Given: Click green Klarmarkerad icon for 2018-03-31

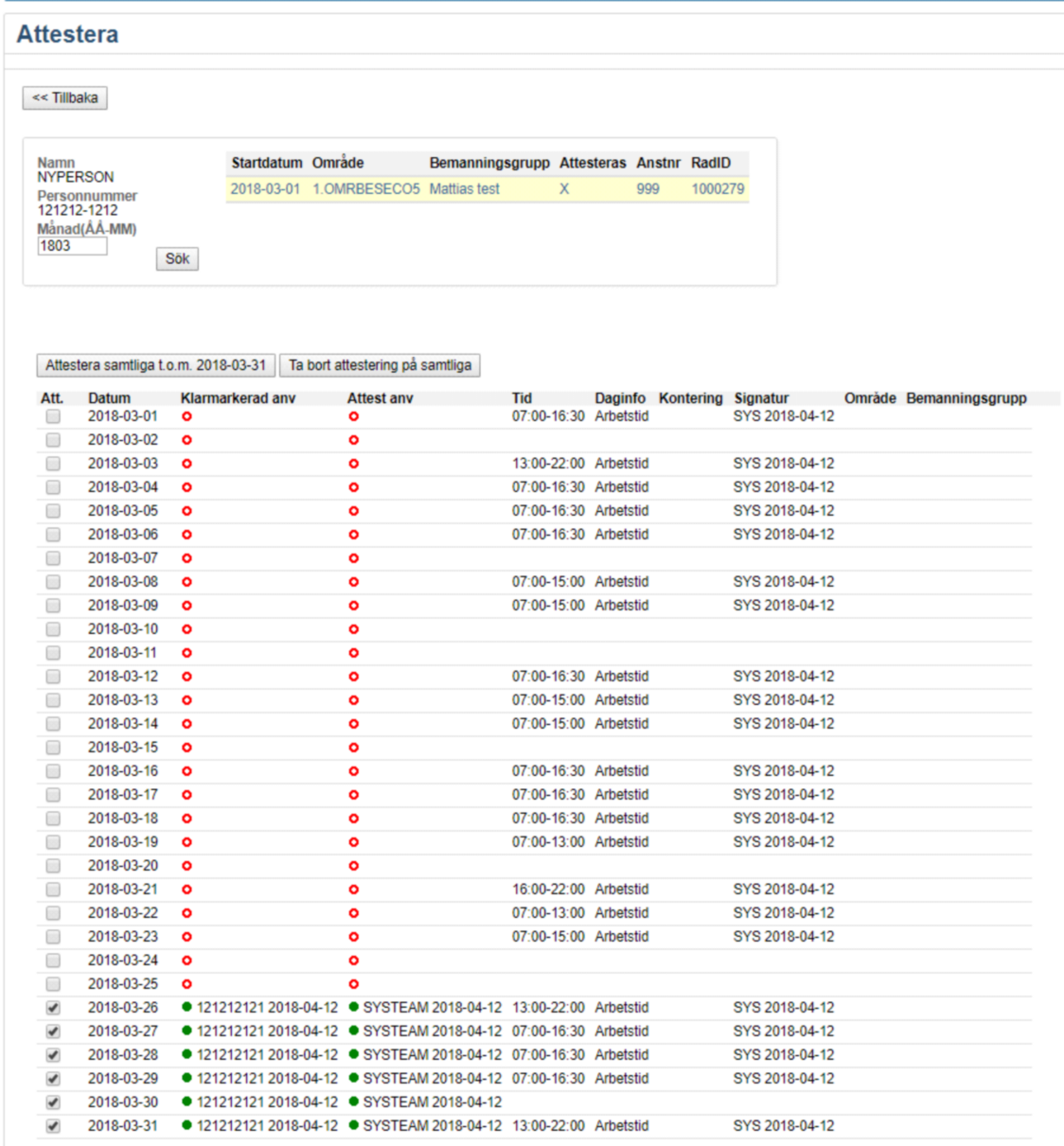Looking at the screenshot, I should point(186,1125).
